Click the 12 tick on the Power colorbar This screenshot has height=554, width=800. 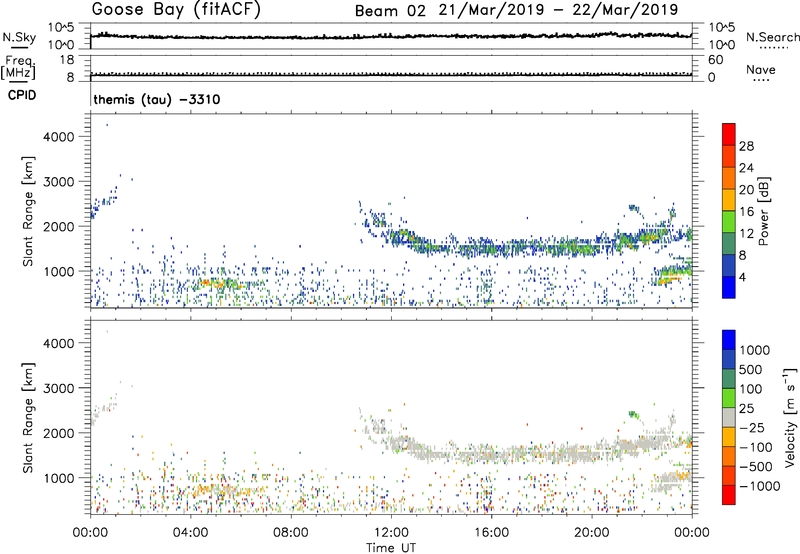pyautogui.click(x=746, y=234)
